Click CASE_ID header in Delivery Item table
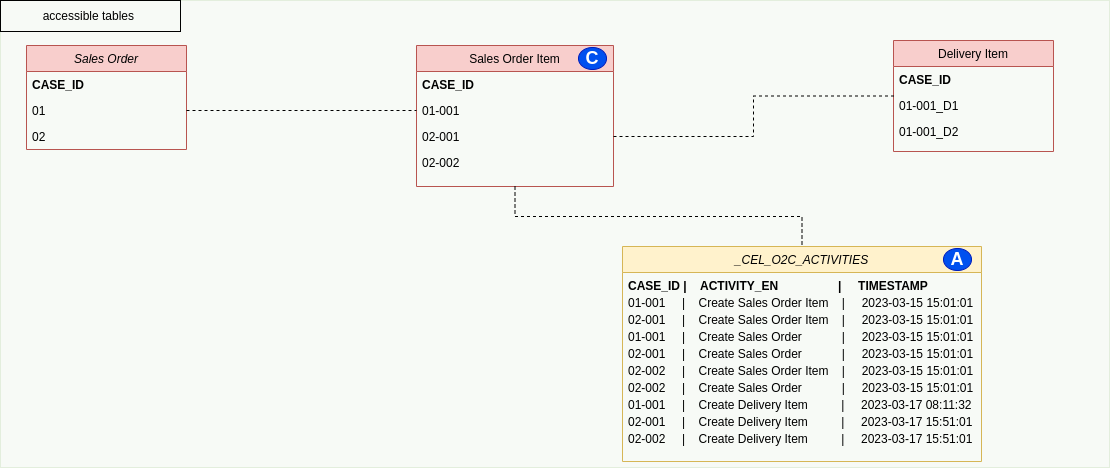 tap(925, 80)
